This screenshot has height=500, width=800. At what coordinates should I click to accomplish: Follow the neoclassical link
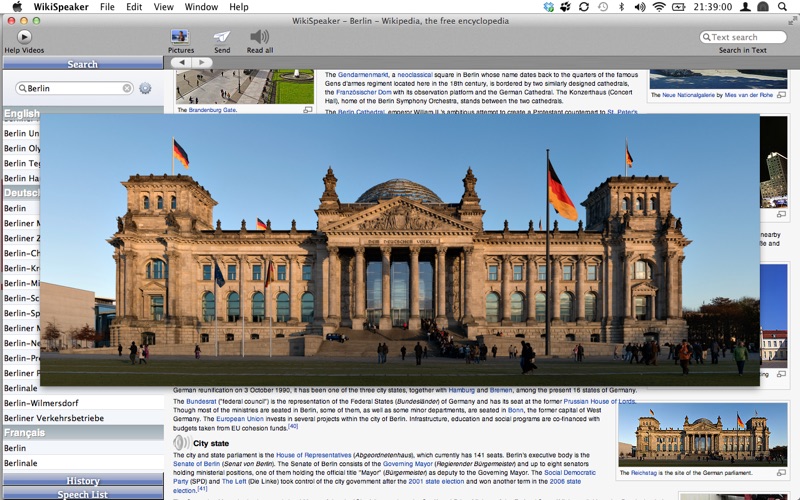[x=415, y=74]
